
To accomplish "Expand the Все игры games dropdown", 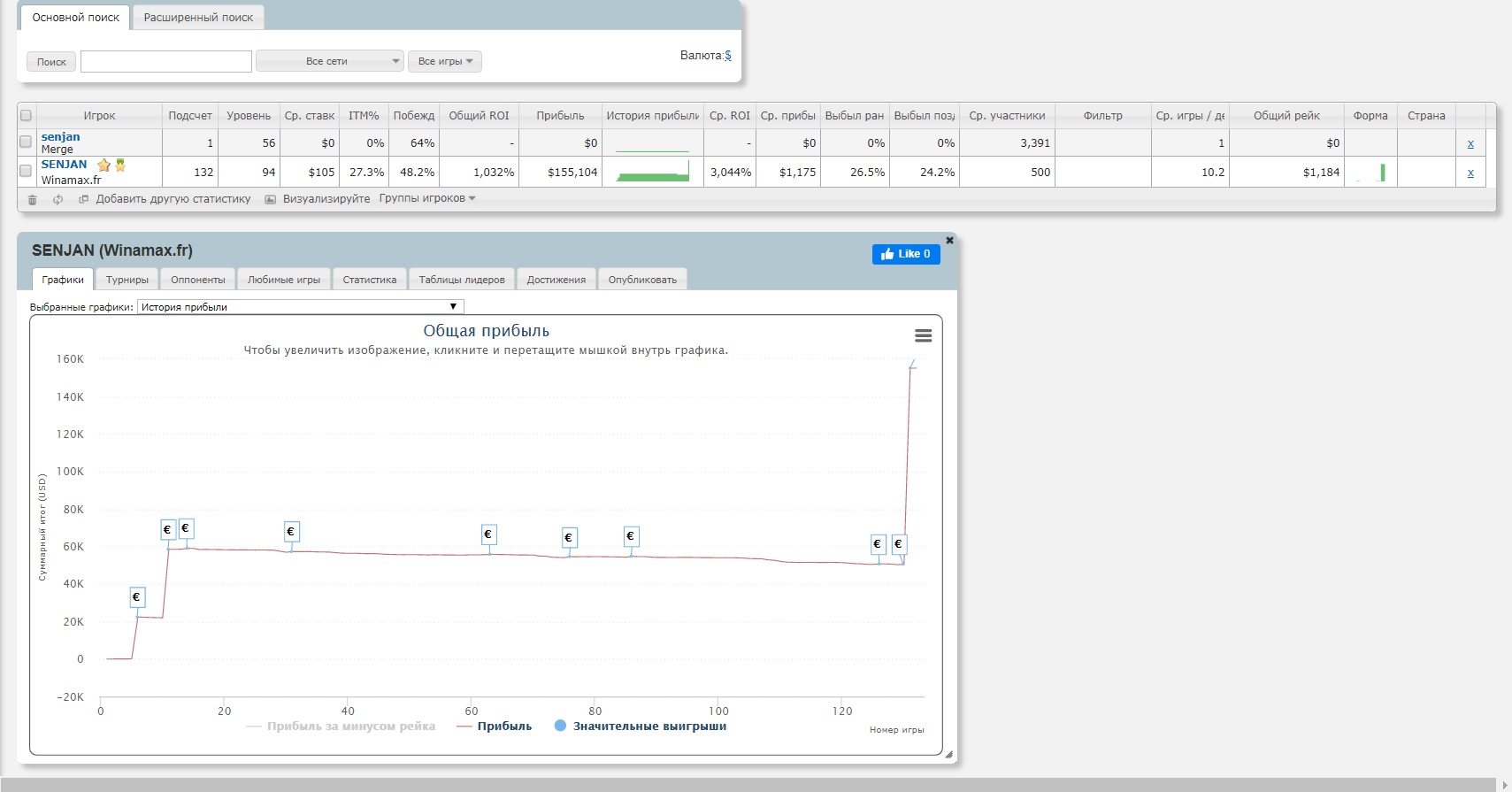I will pos(444,61).
